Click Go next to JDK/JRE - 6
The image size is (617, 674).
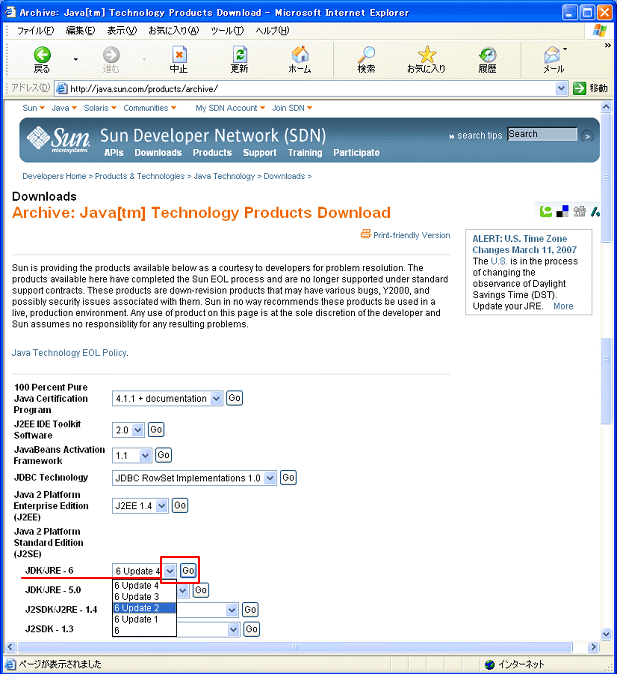pos(188,571)
